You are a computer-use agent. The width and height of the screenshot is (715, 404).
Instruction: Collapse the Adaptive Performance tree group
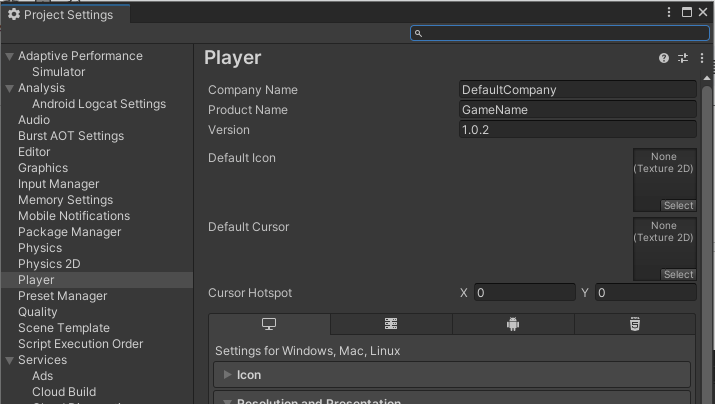pyautogui.click(x=9, y=57)
